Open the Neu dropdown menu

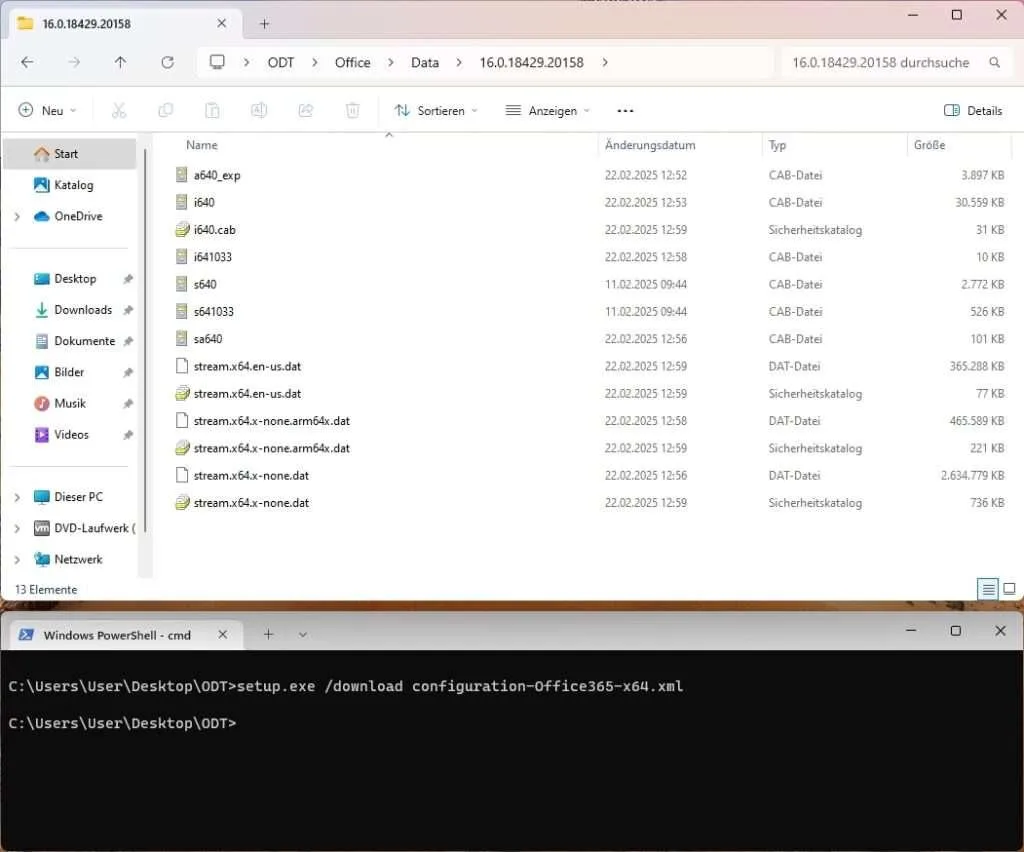[48, 111]
